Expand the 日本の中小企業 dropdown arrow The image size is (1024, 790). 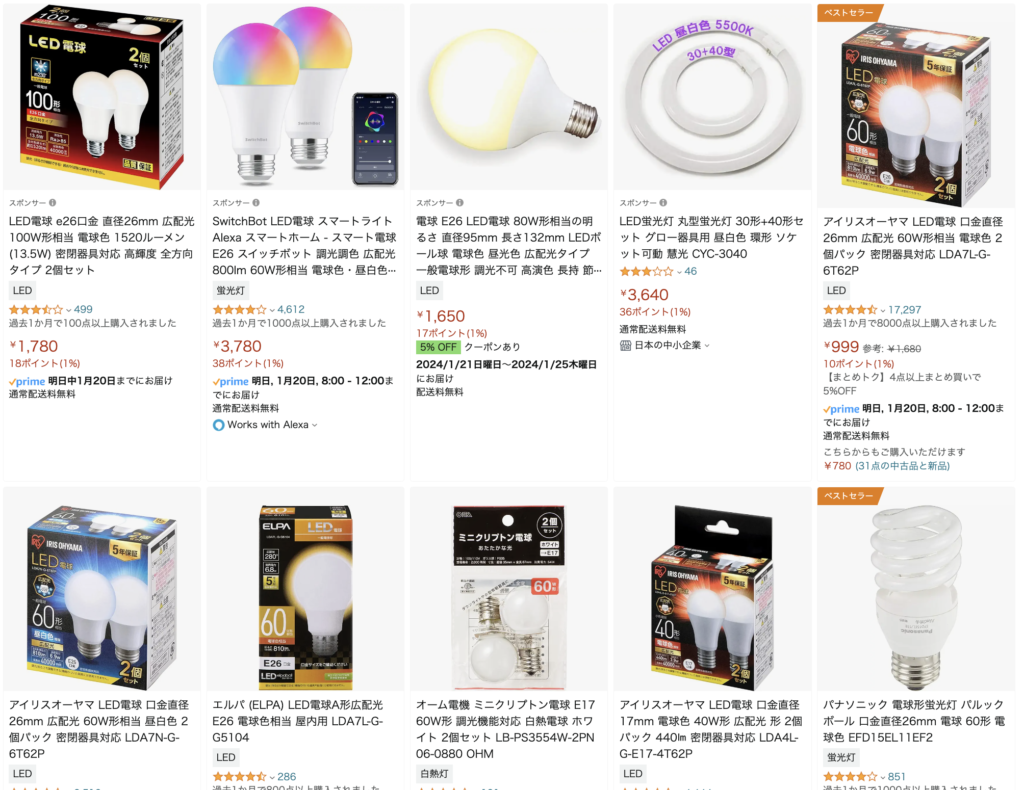(707, 345)
